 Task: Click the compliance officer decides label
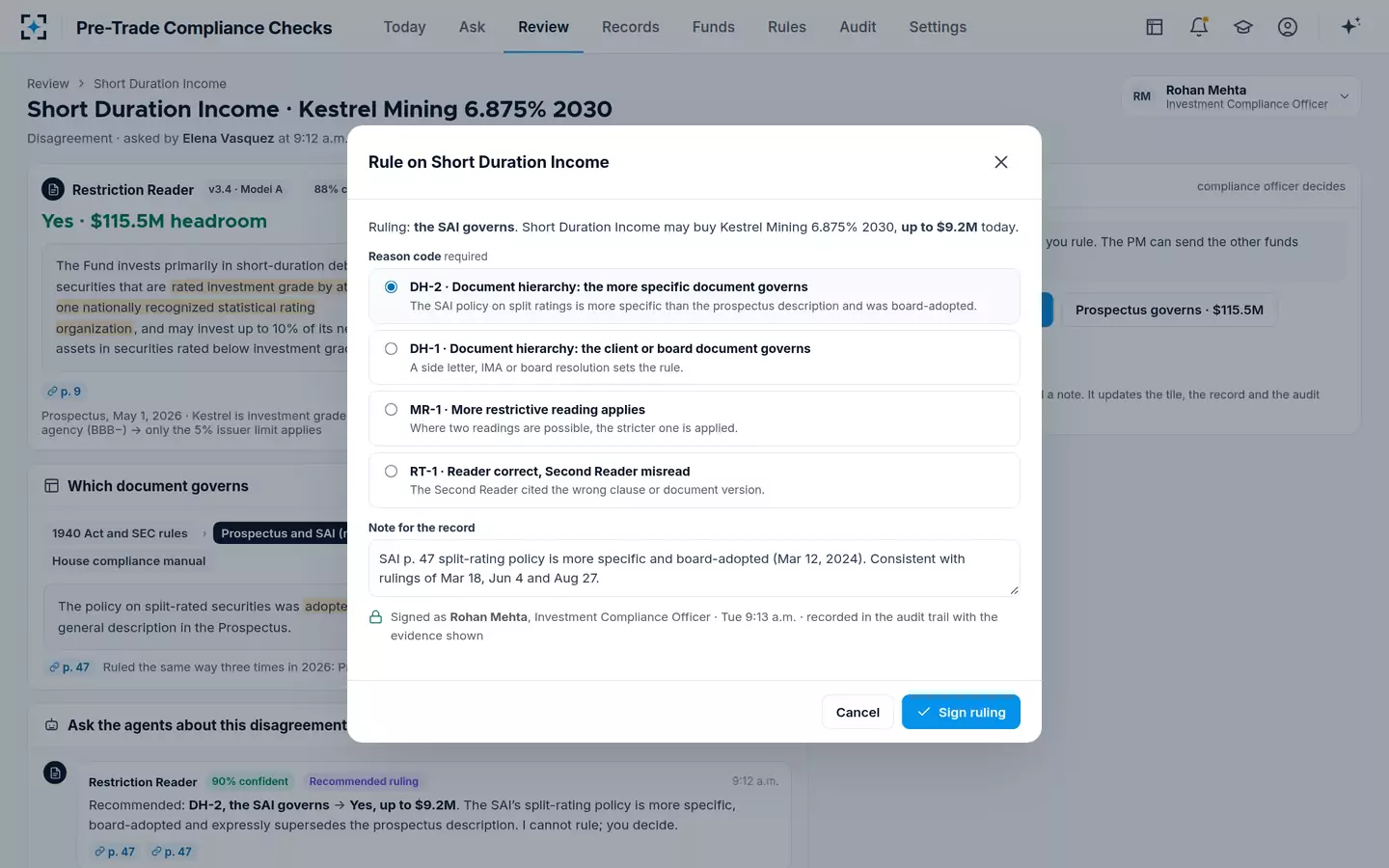click(x=1271, y=186)
